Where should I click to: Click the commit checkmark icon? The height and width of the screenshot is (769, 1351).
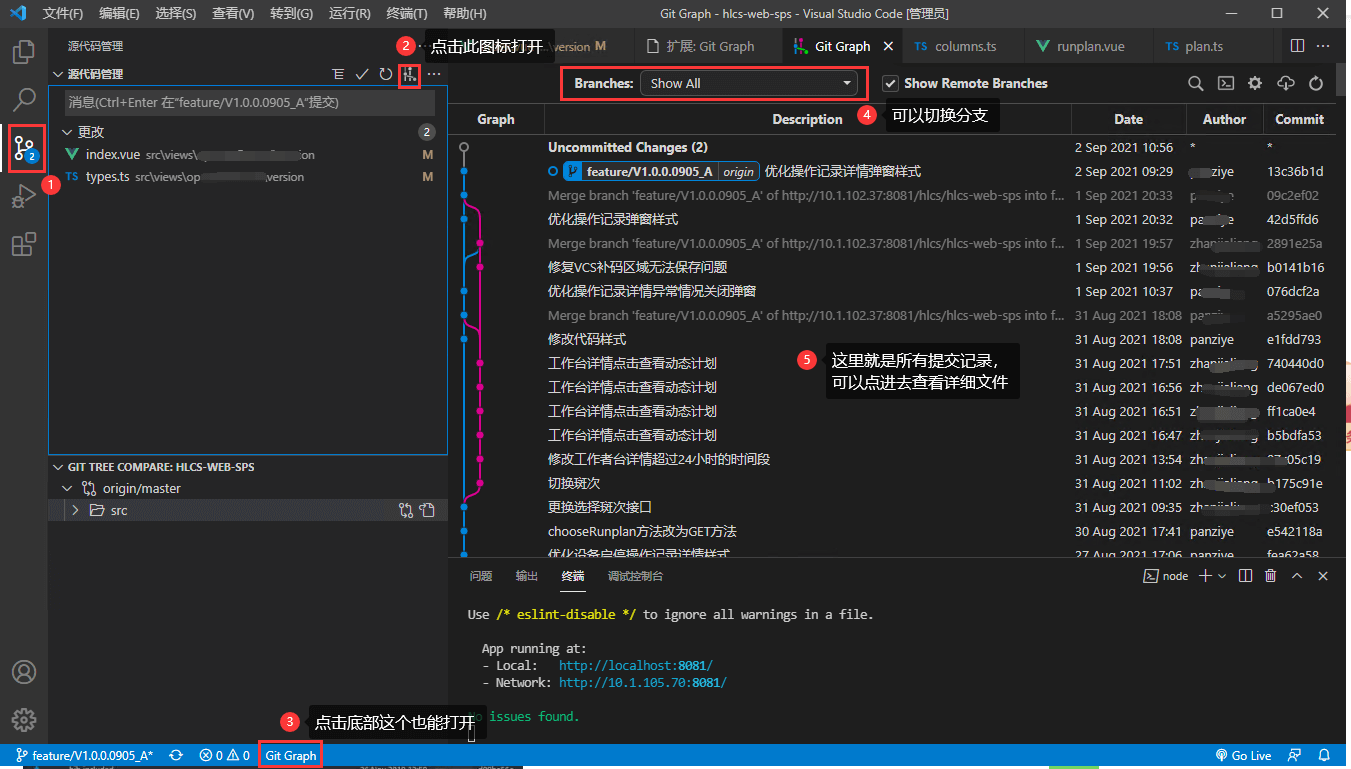(x=362, y=74)
